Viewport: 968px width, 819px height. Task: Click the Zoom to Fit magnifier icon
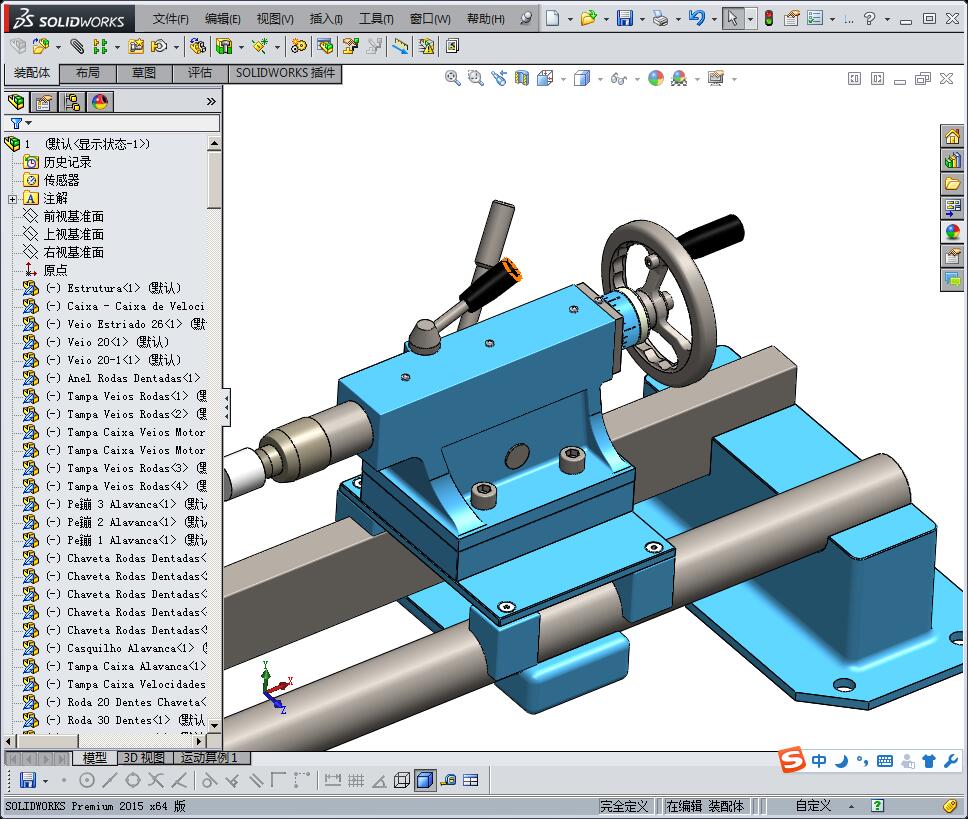point(452,78)
